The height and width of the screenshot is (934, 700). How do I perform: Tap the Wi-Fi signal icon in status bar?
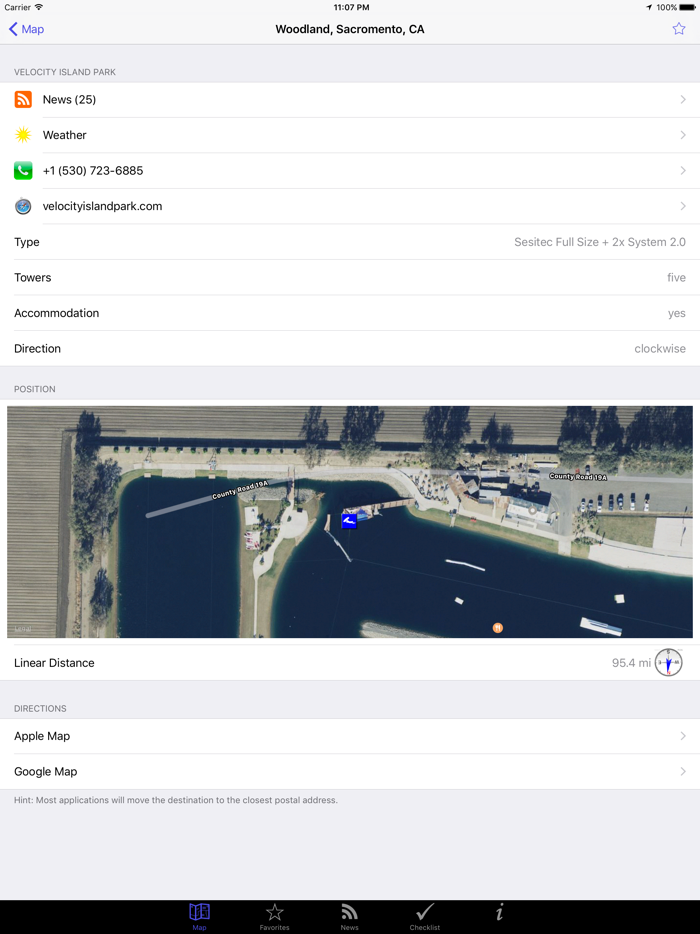[x=39, y=7]
